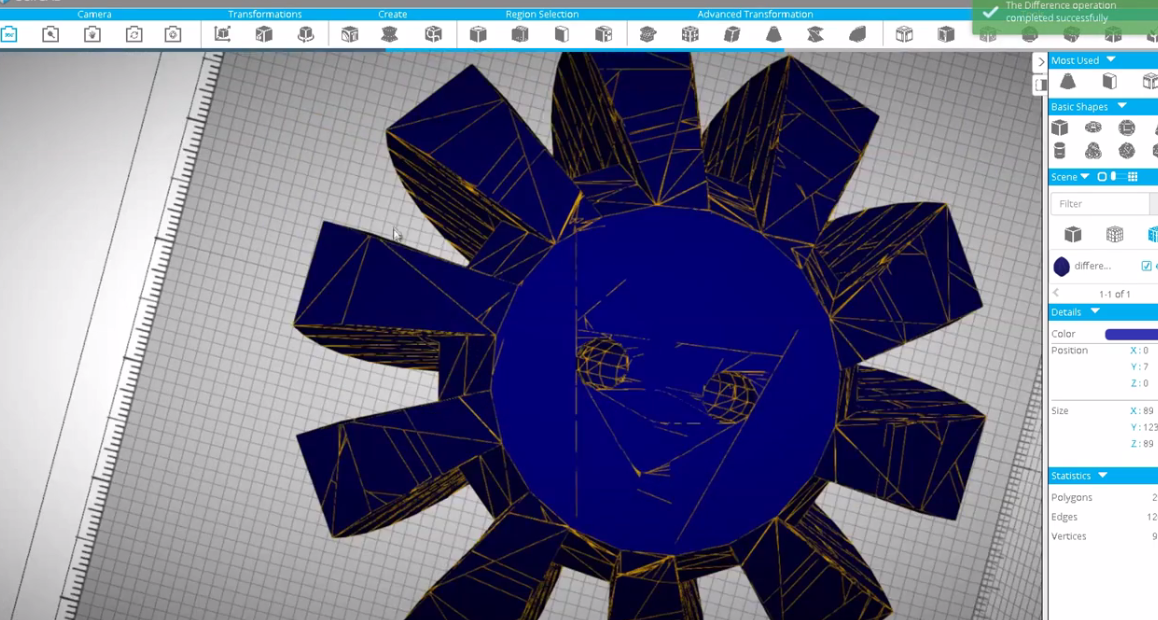Select the fourth cube under Region Selection
This screenshot has width=1158, height=620.
(603, 34)
